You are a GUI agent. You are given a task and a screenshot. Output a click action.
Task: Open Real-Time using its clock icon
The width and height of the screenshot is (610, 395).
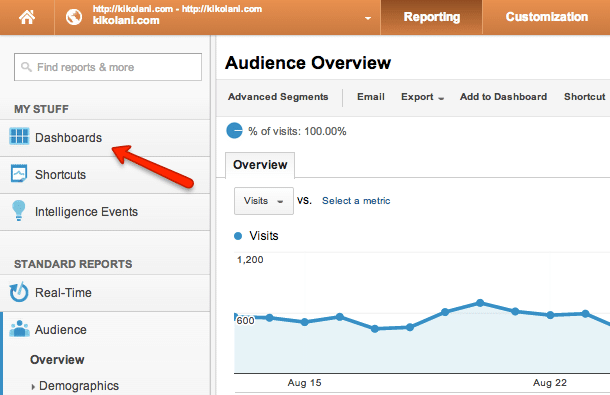click(19, 292)
